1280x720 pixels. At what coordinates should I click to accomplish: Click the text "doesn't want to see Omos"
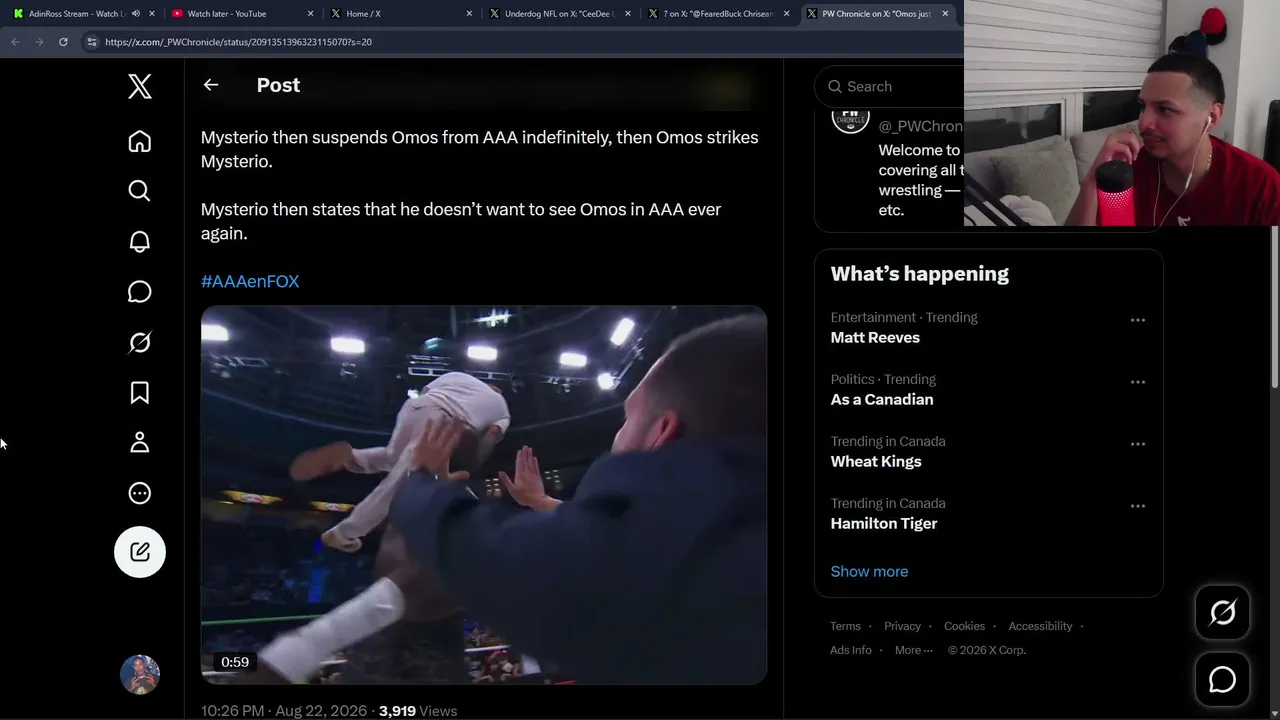tap(511, 209)
